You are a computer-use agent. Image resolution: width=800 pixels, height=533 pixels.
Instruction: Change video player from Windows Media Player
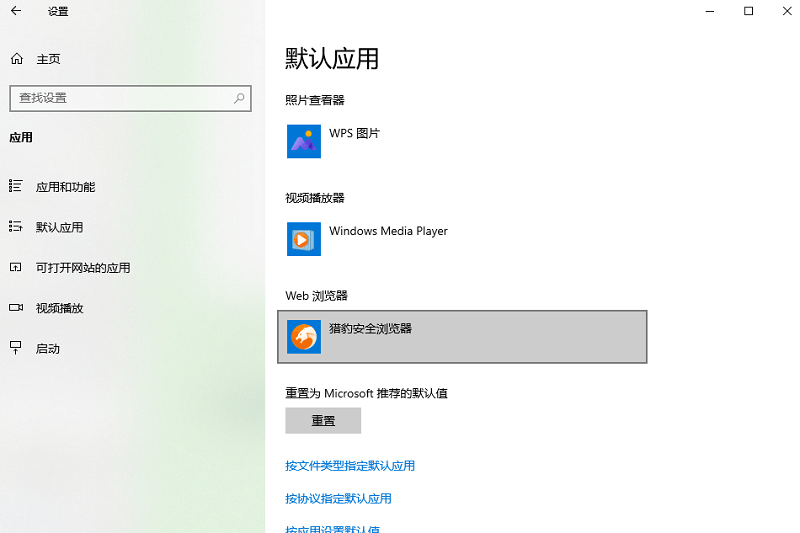[462, 239]
